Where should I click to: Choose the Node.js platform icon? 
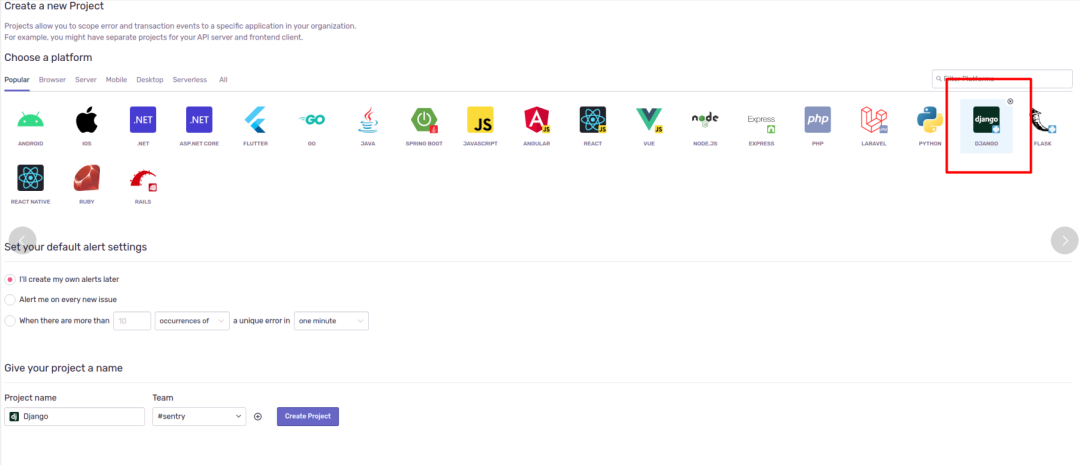705,120
